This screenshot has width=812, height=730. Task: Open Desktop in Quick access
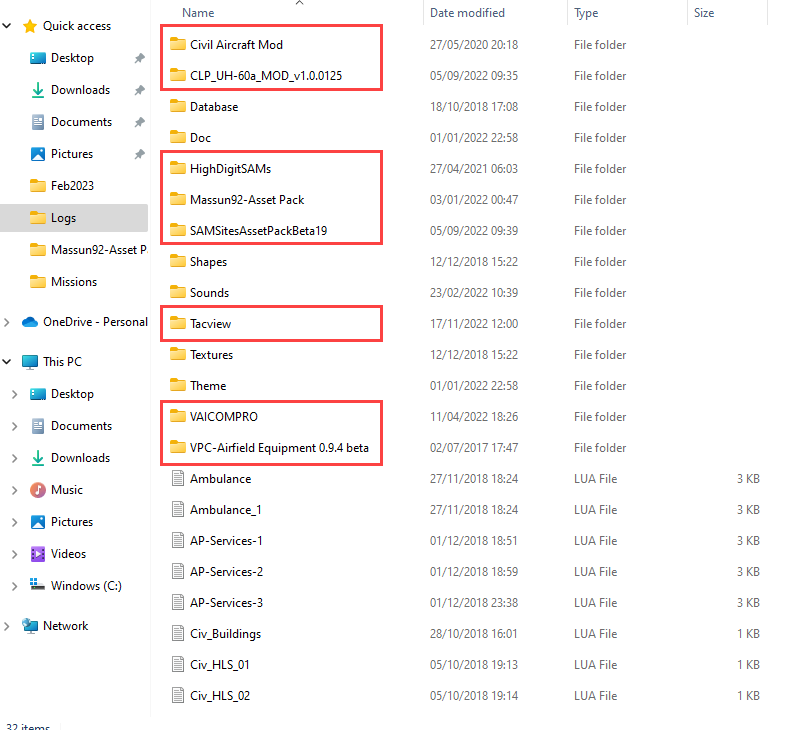click(72, 58)
